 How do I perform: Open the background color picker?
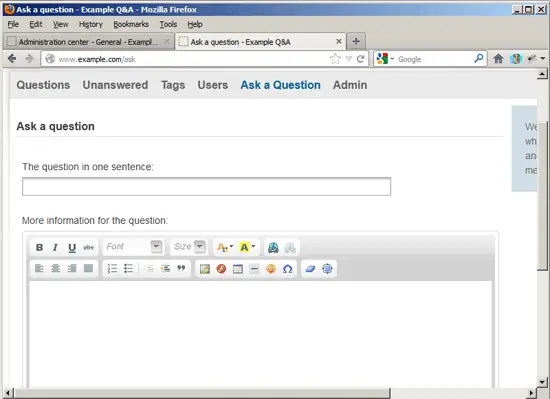247,248
